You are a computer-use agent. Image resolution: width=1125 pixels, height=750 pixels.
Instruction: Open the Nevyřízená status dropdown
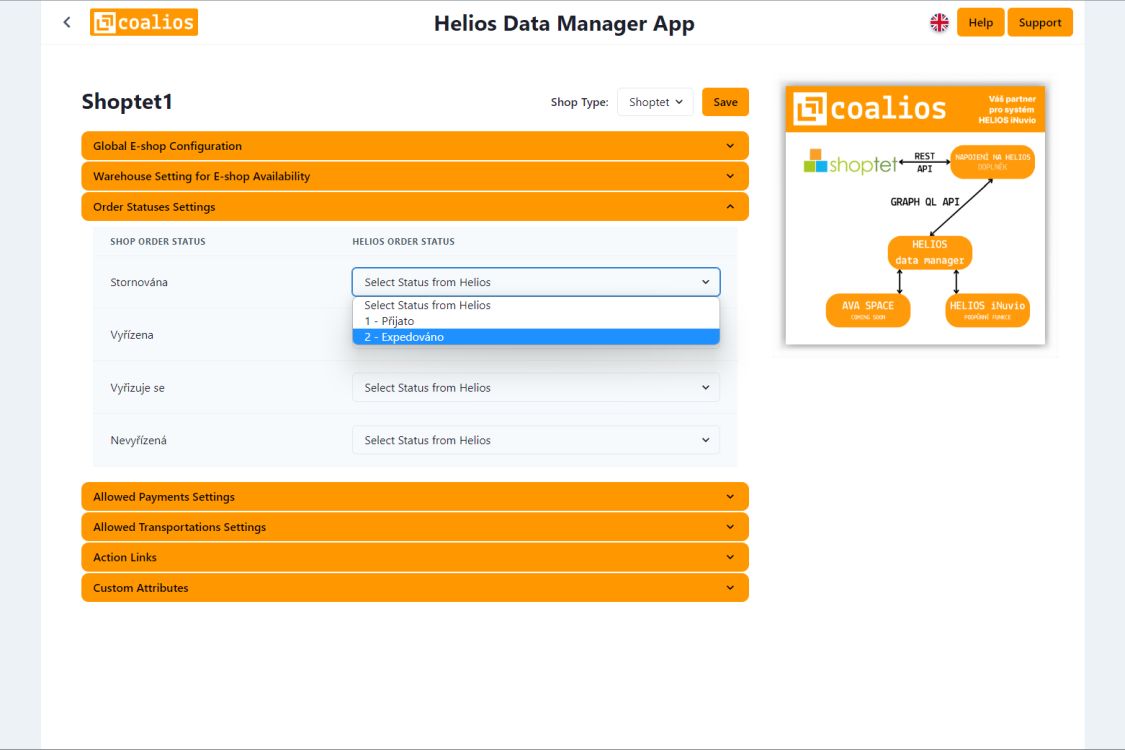[536, 440]
